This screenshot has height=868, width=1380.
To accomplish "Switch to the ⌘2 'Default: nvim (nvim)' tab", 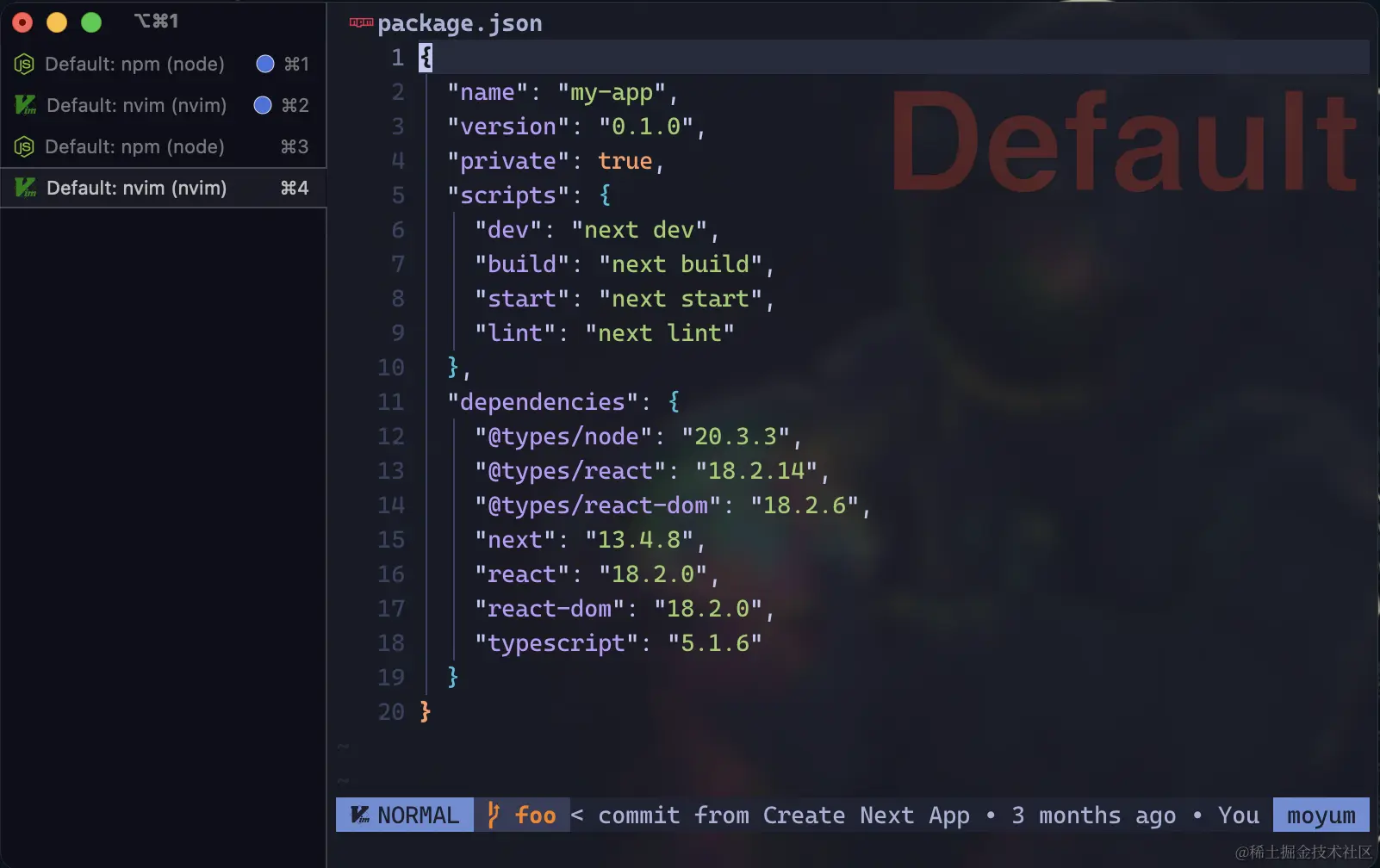I will (163, 105).
